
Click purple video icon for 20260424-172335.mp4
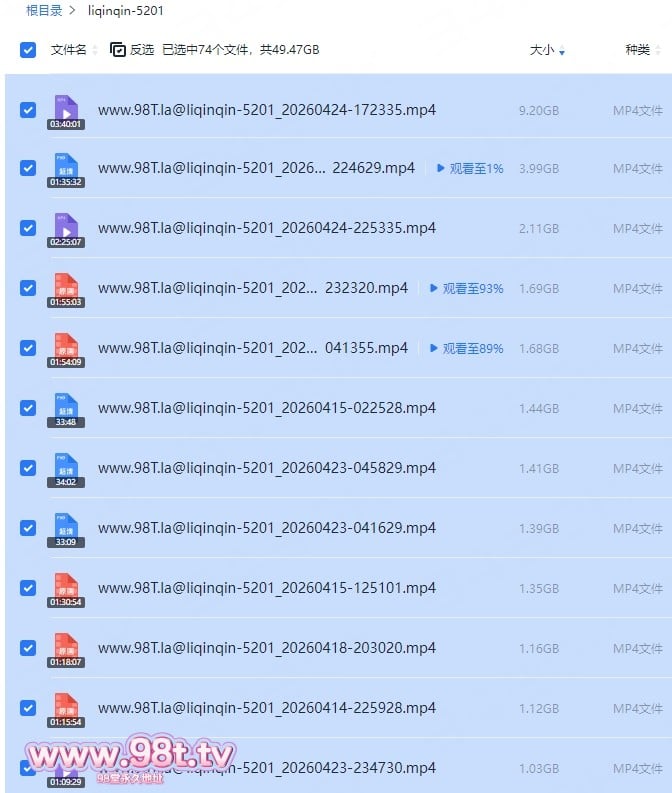66,107
